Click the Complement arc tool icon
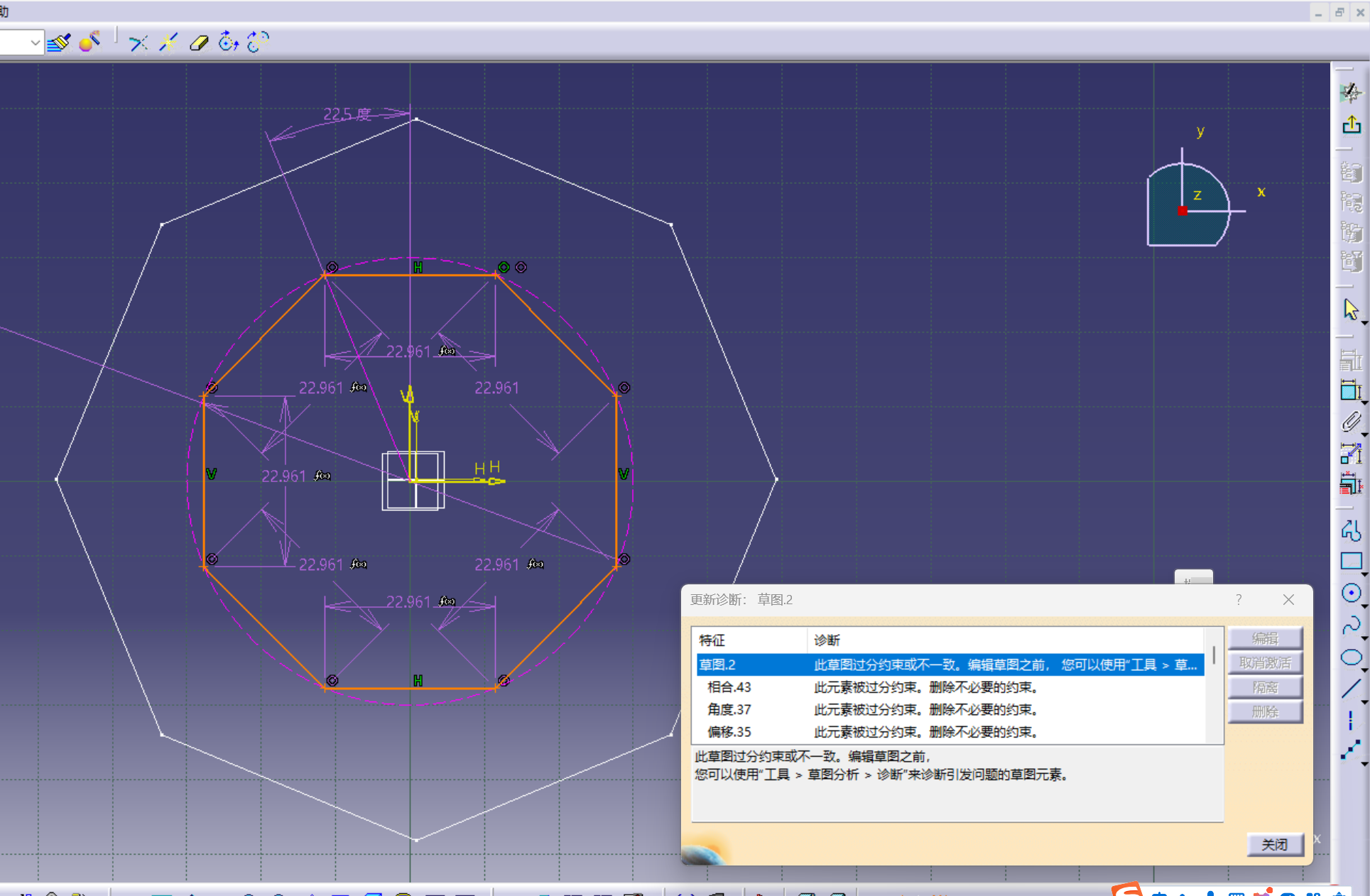This screenshot has width=1370, height=896. tap(258, 43)
